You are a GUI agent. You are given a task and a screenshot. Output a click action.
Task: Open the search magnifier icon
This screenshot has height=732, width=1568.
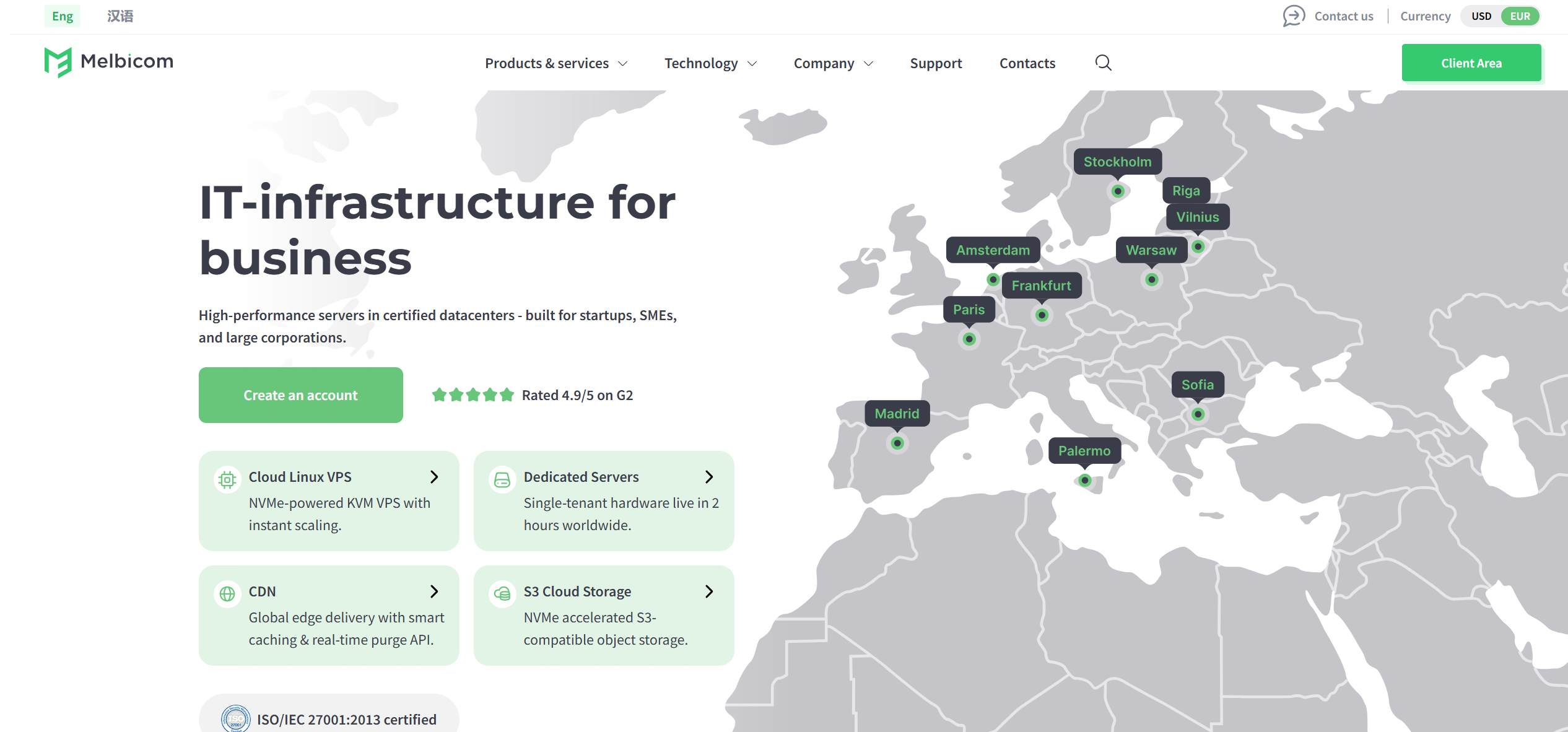1103,63
